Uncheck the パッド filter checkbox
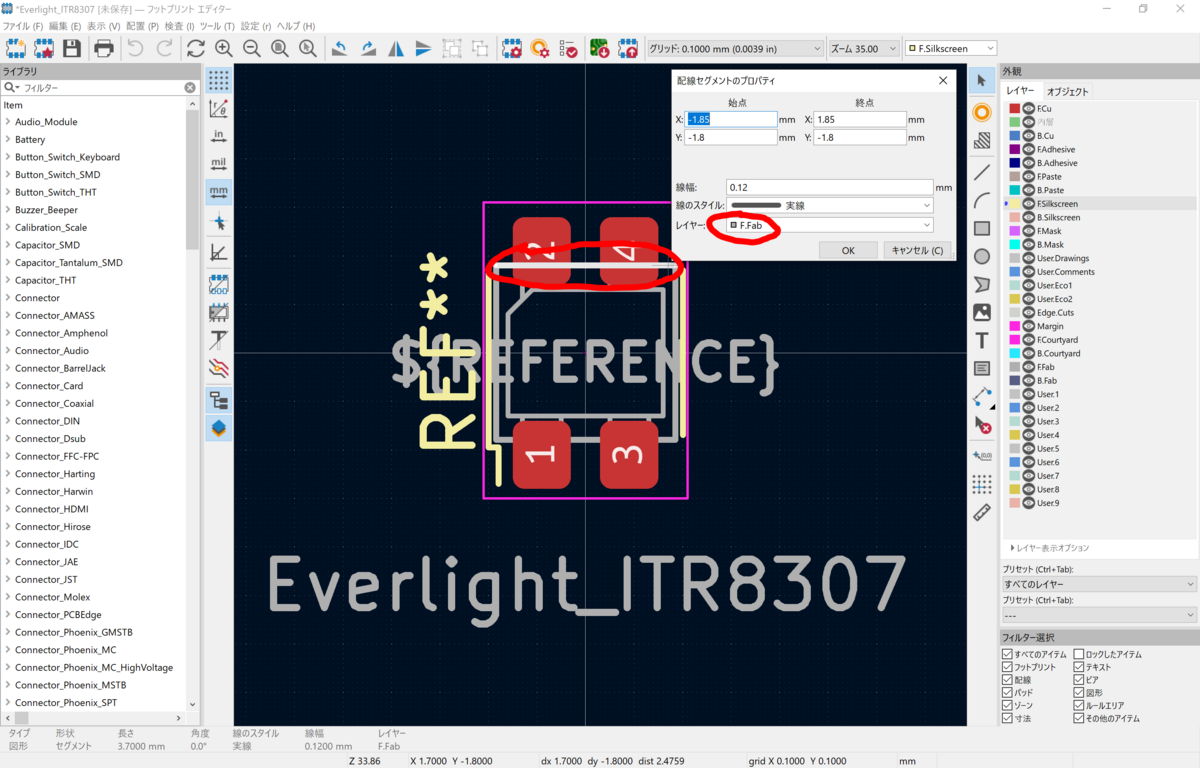This screenshot has width=1200, height=768. click(1008, 692)
